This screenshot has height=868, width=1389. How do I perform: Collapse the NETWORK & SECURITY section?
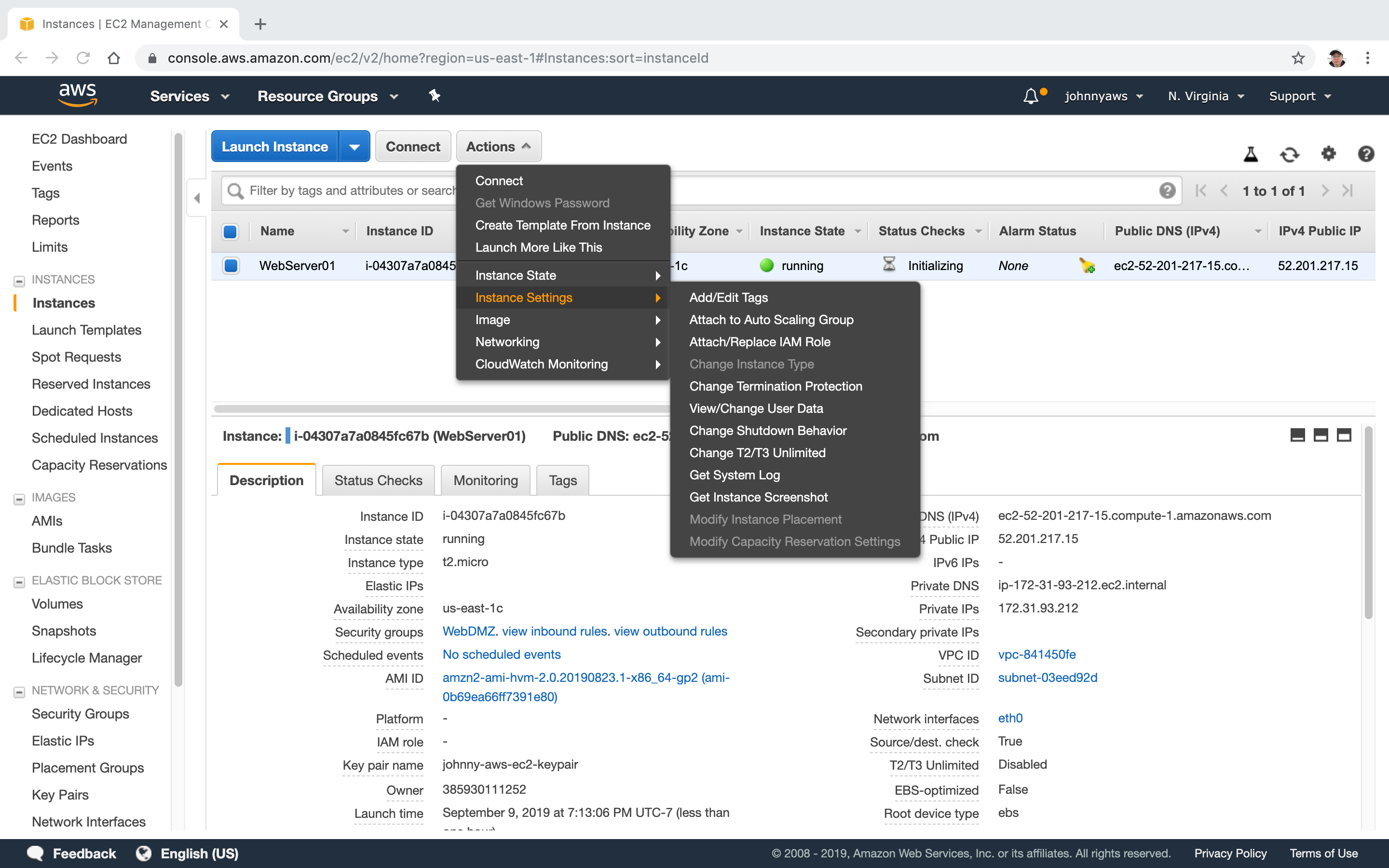[x=19, y=692]
